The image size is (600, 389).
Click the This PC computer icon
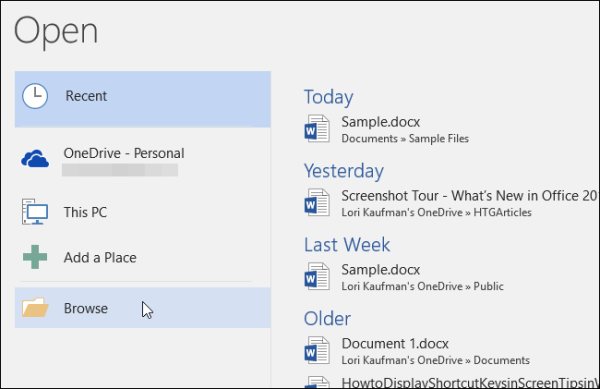tap(35, 212)
